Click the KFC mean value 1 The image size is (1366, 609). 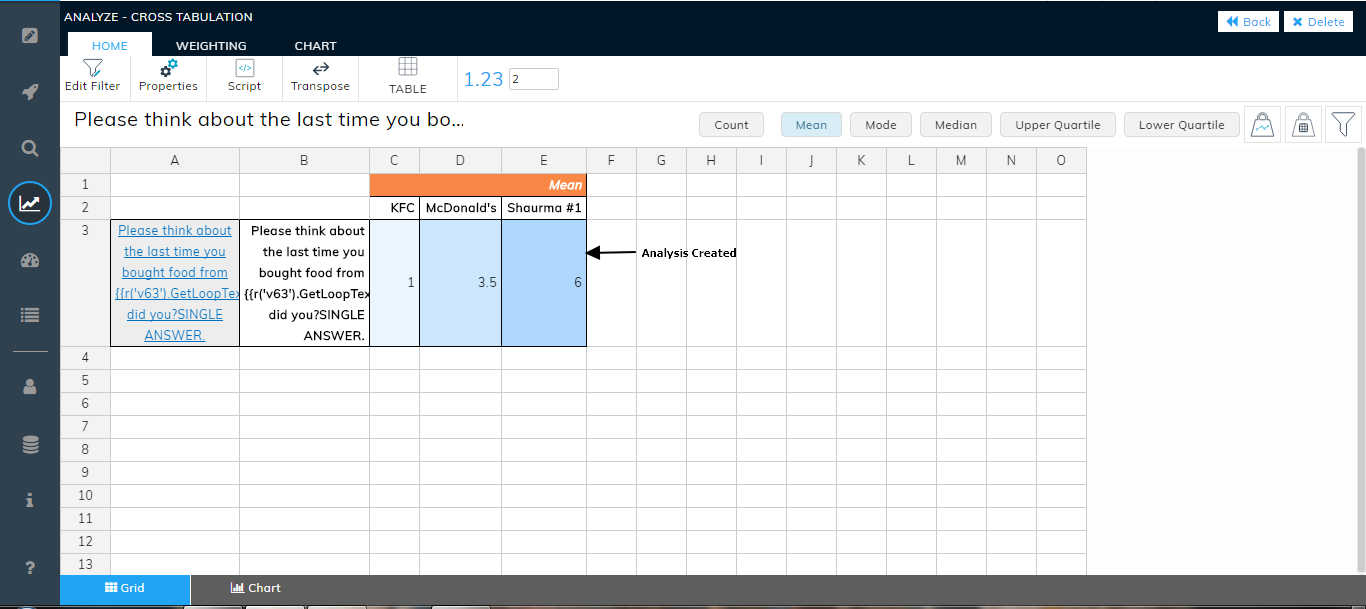coord(395,283)
